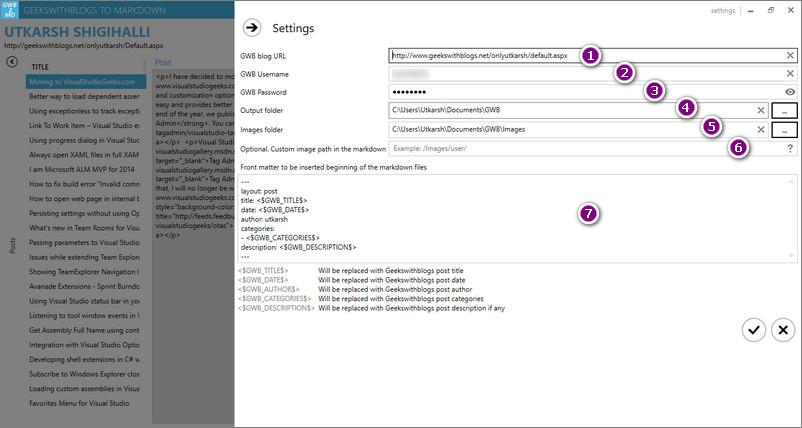Select post 'Loading custom assemblies in Visual'
This screenshot has height=428, width=802.
click(x=86, y=389)
